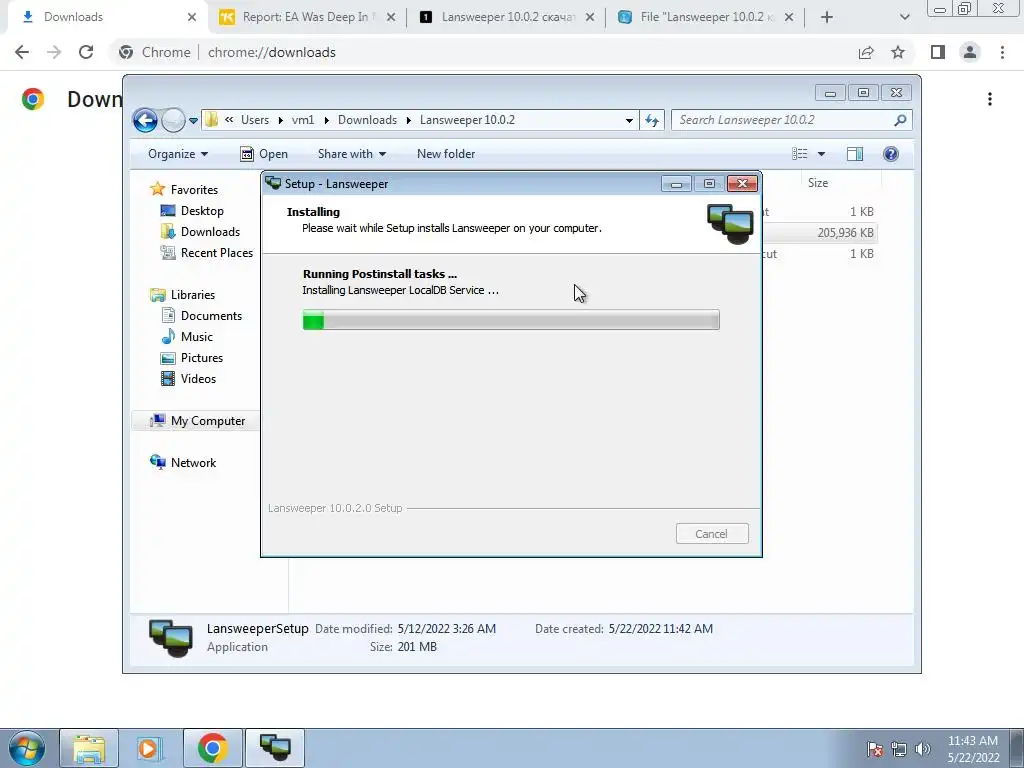
Task: Click the Lansweeper setup taskbar icon
Action: tap(275, 747)
